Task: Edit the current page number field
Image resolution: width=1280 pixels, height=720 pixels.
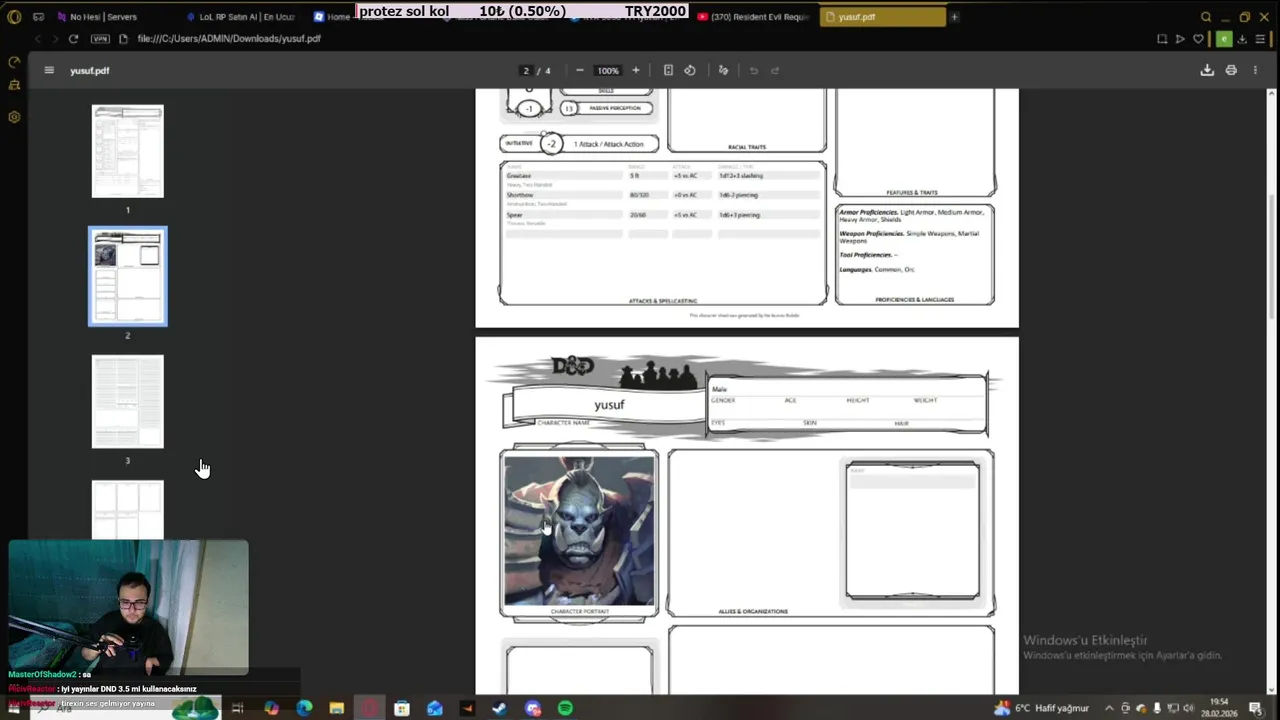Action: pos(526,70)
